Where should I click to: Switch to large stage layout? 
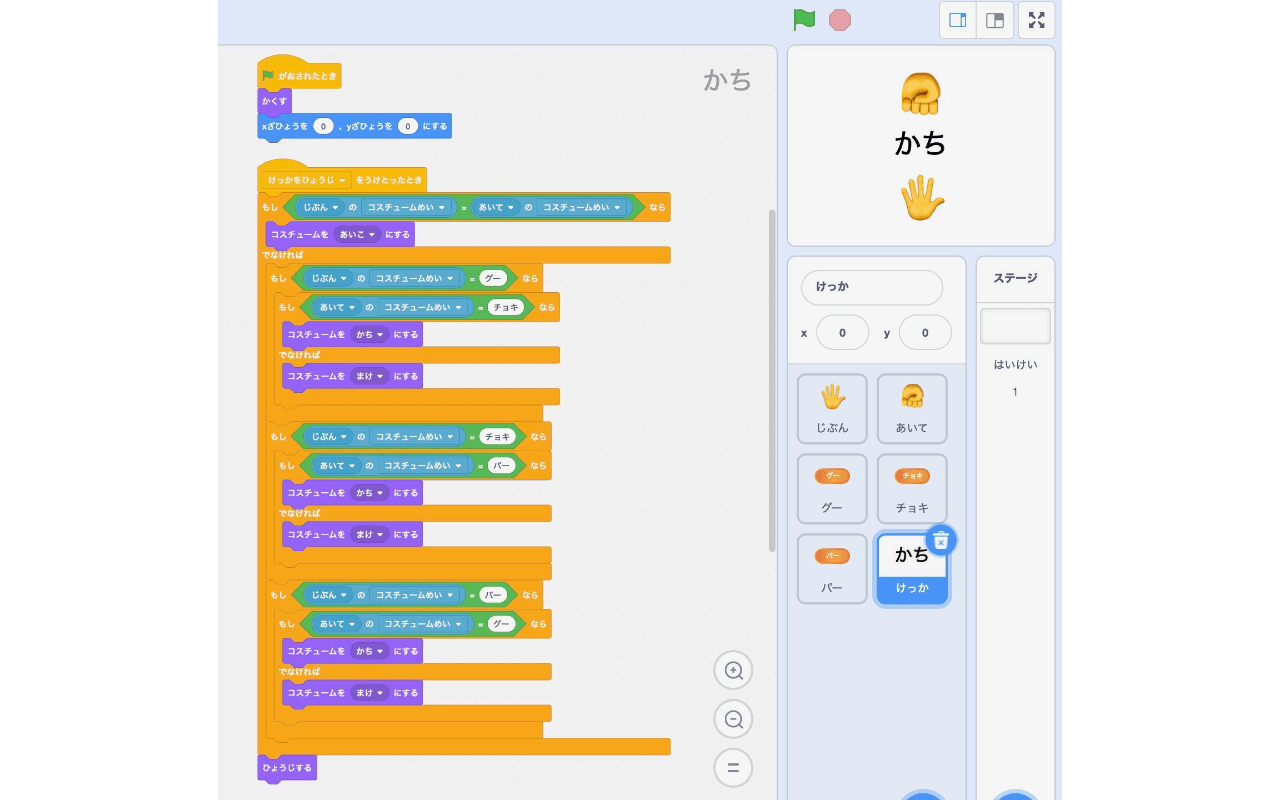995,20
